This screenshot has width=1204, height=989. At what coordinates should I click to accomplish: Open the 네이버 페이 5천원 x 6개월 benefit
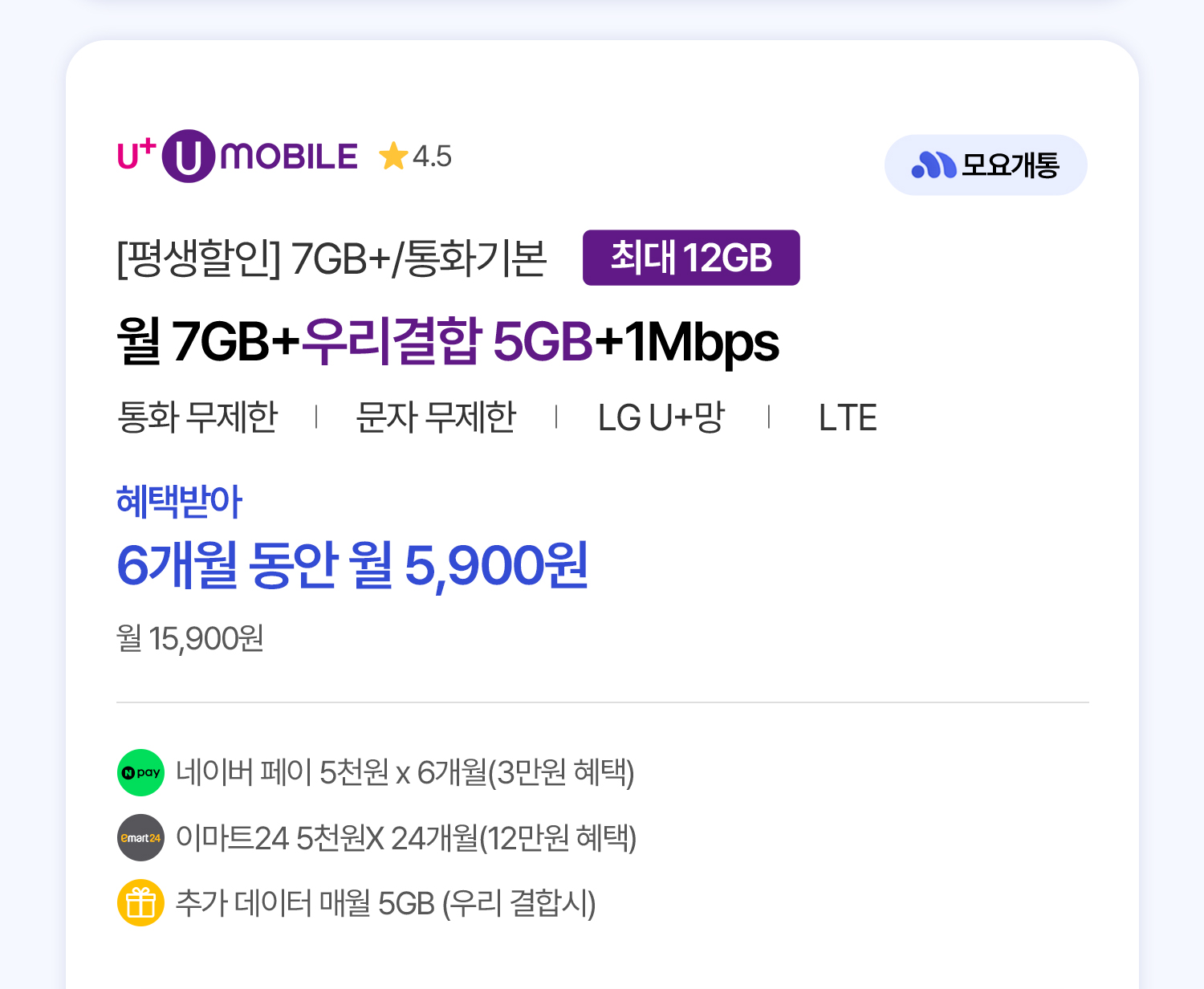click(x=405, y=772)
